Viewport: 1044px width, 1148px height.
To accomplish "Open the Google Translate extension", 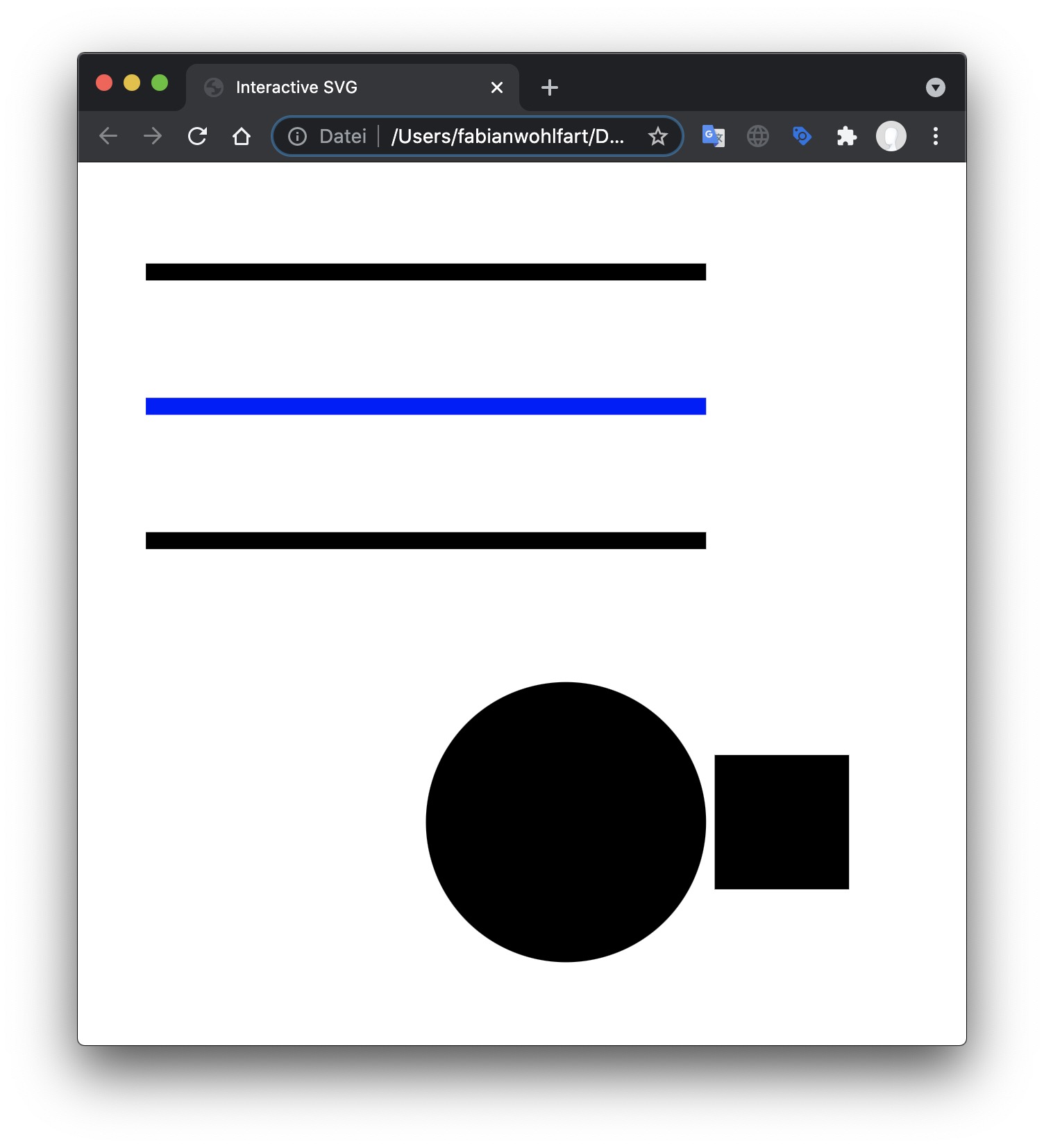I will [714, 136].
